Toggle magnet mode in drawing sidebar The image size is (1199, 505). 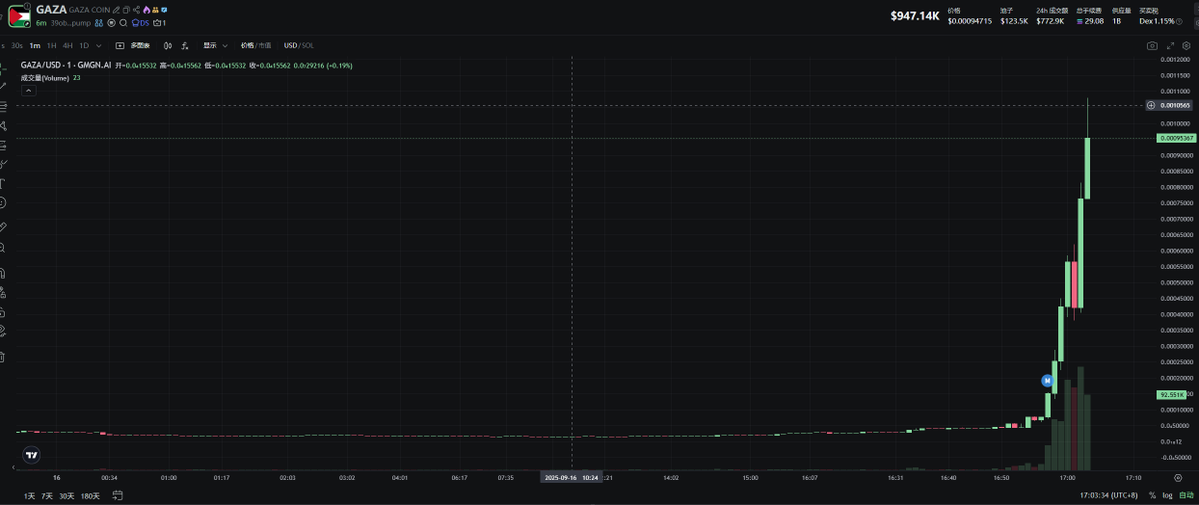tap(4, 272)
